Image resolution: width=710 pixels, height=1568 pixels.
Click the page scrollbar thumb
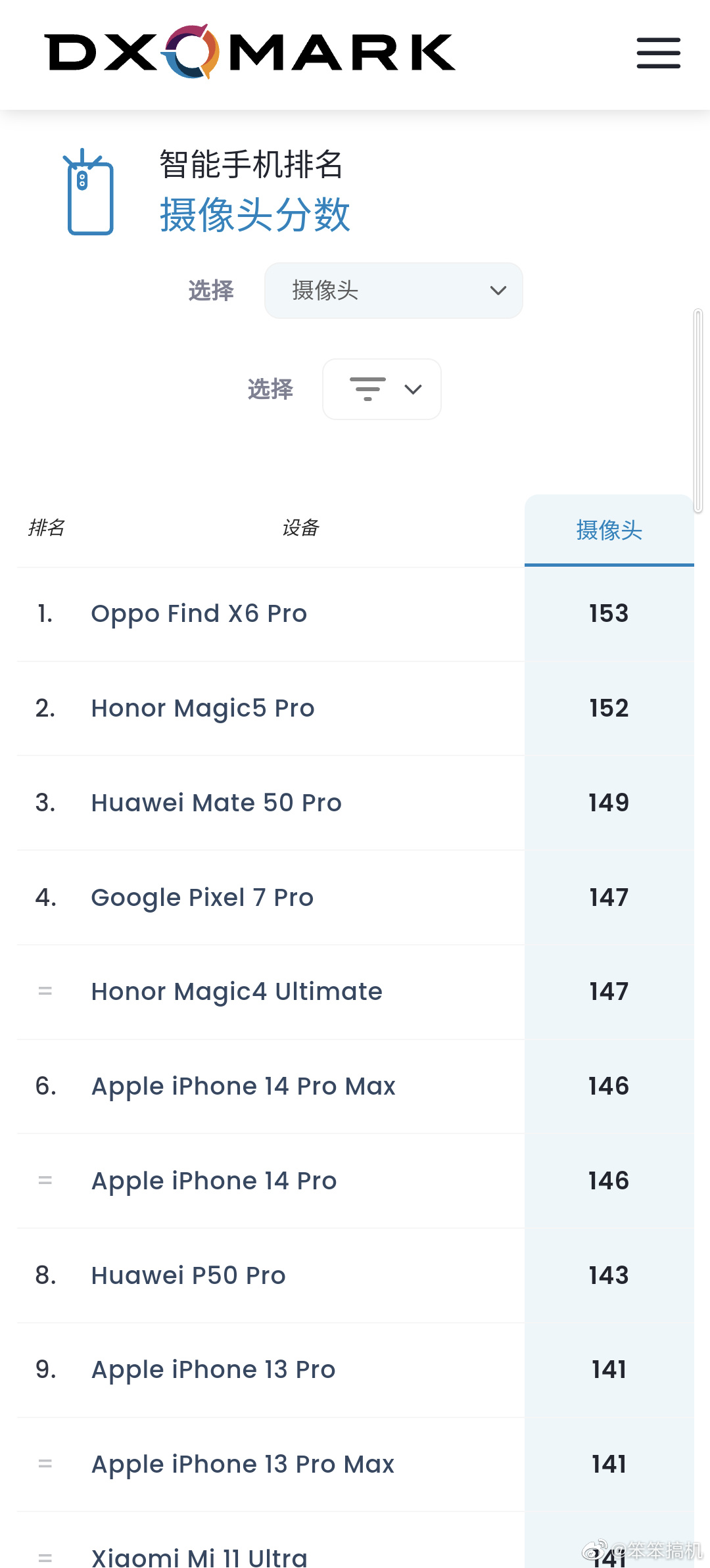click(x=698, y=411)
